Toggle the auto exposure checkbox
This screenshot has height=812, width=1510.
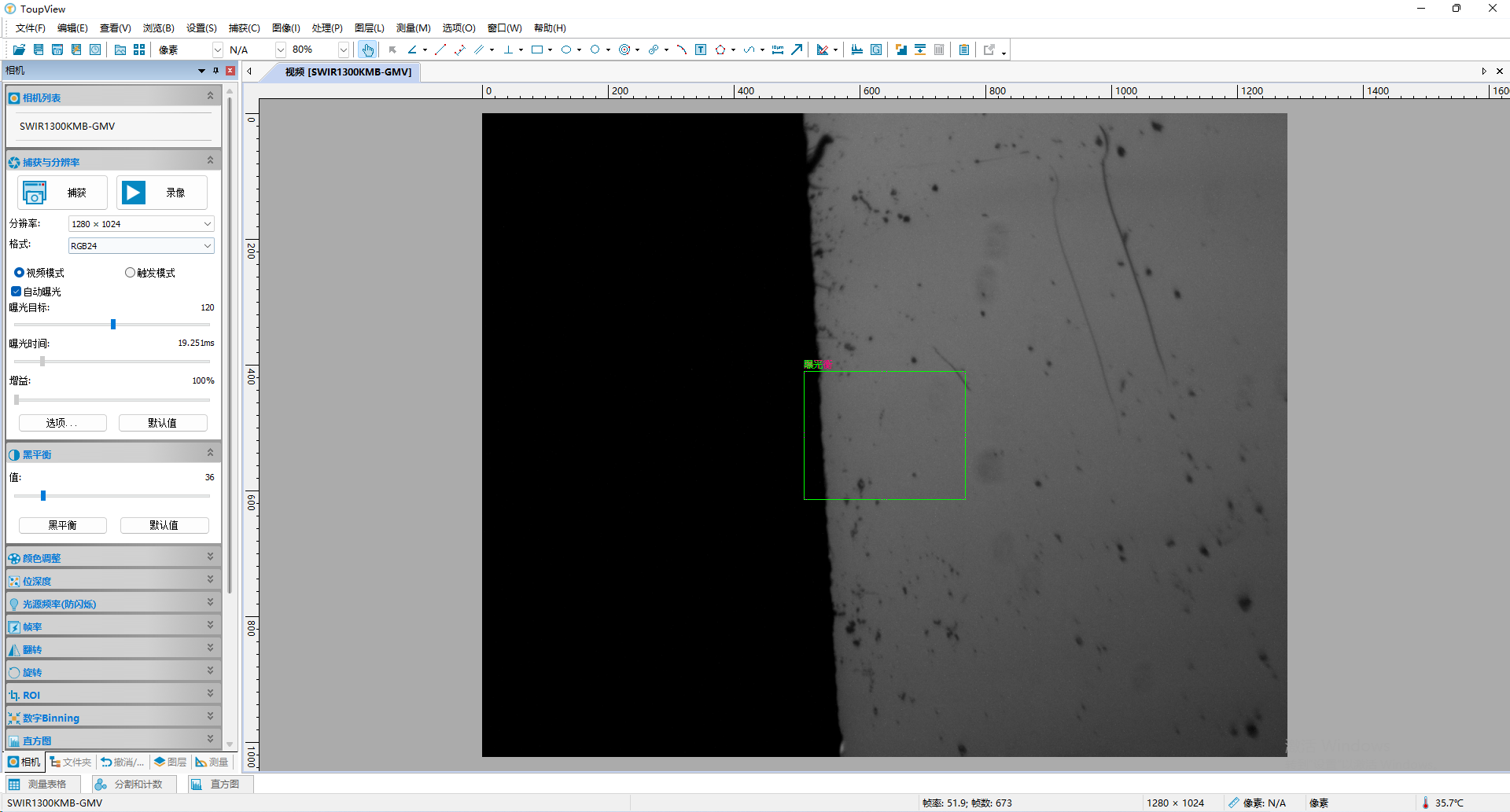click(16, 292)
